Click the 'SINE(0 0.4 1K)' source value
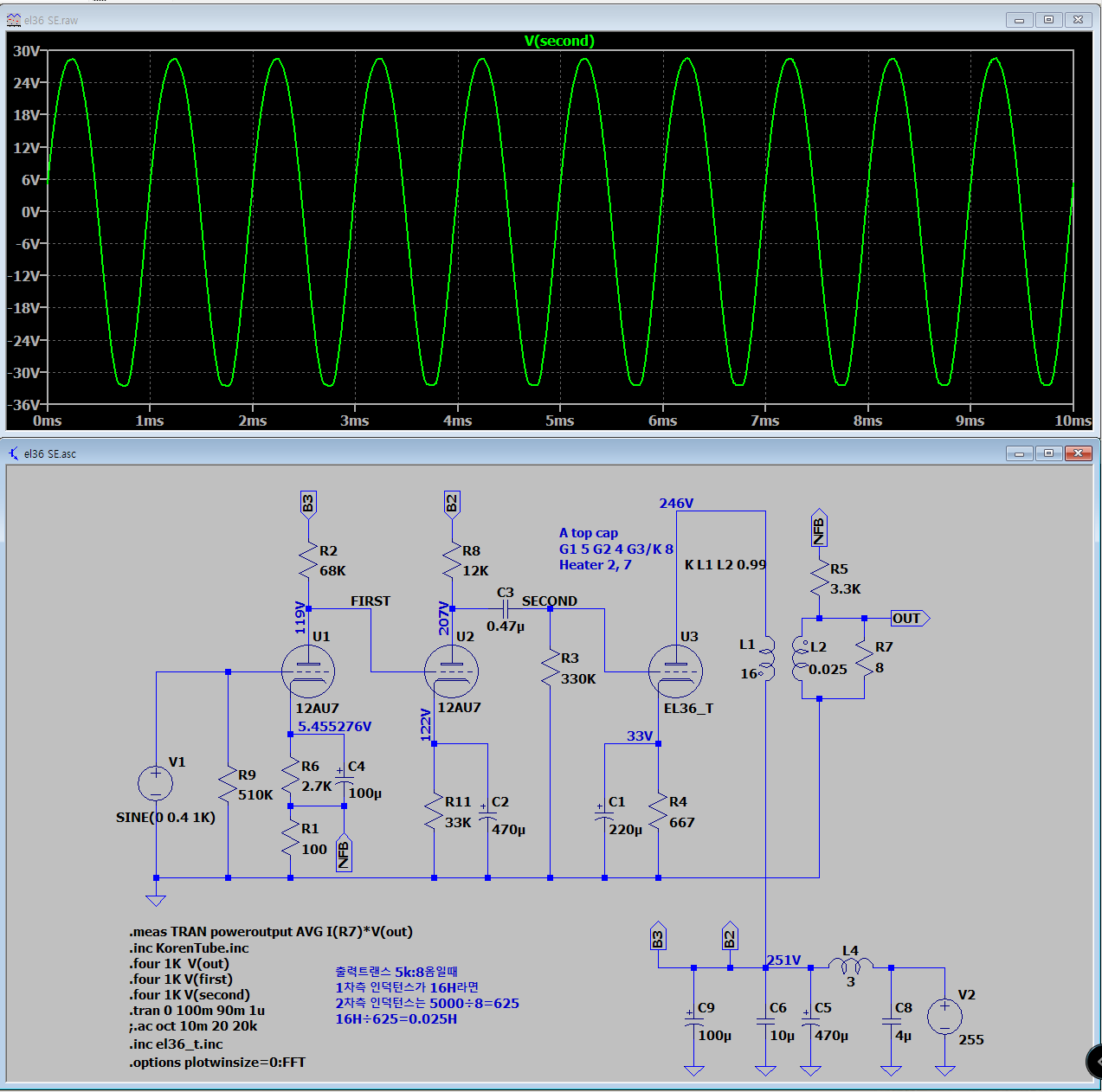Image resolution: width=1102 pixels, height=1092 pixels. [x=165, y=817]
